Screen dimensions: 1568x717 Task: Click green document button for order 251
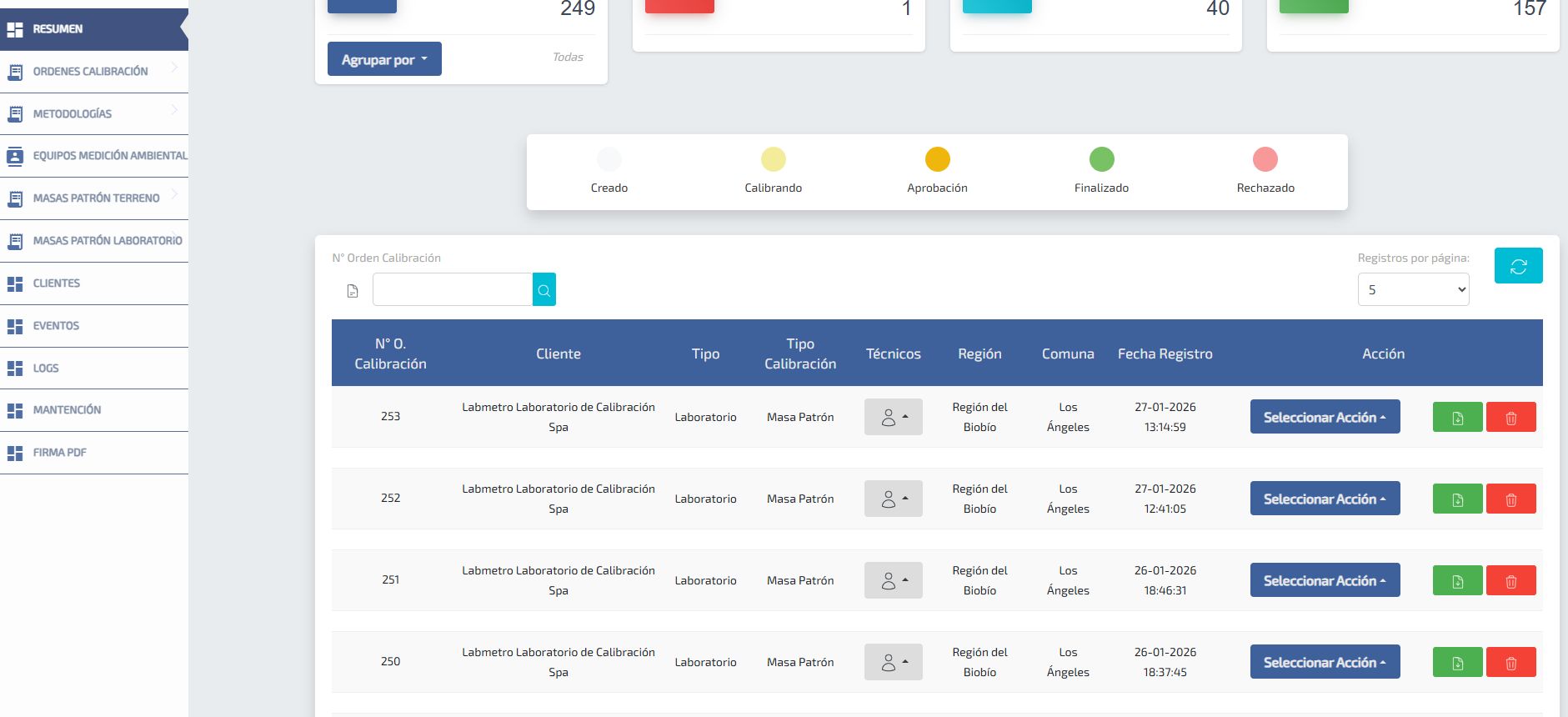coord(1457,580)
